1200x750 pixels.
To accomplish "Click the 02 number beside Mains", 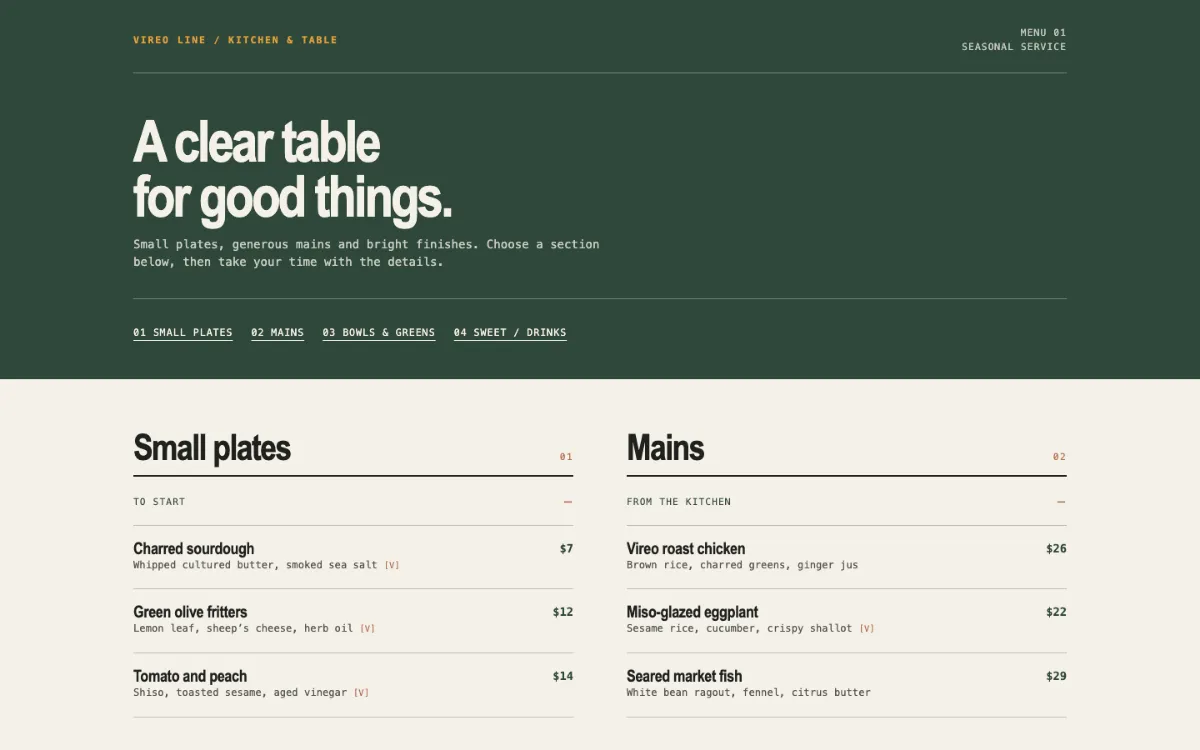I will pos(1059,457).
